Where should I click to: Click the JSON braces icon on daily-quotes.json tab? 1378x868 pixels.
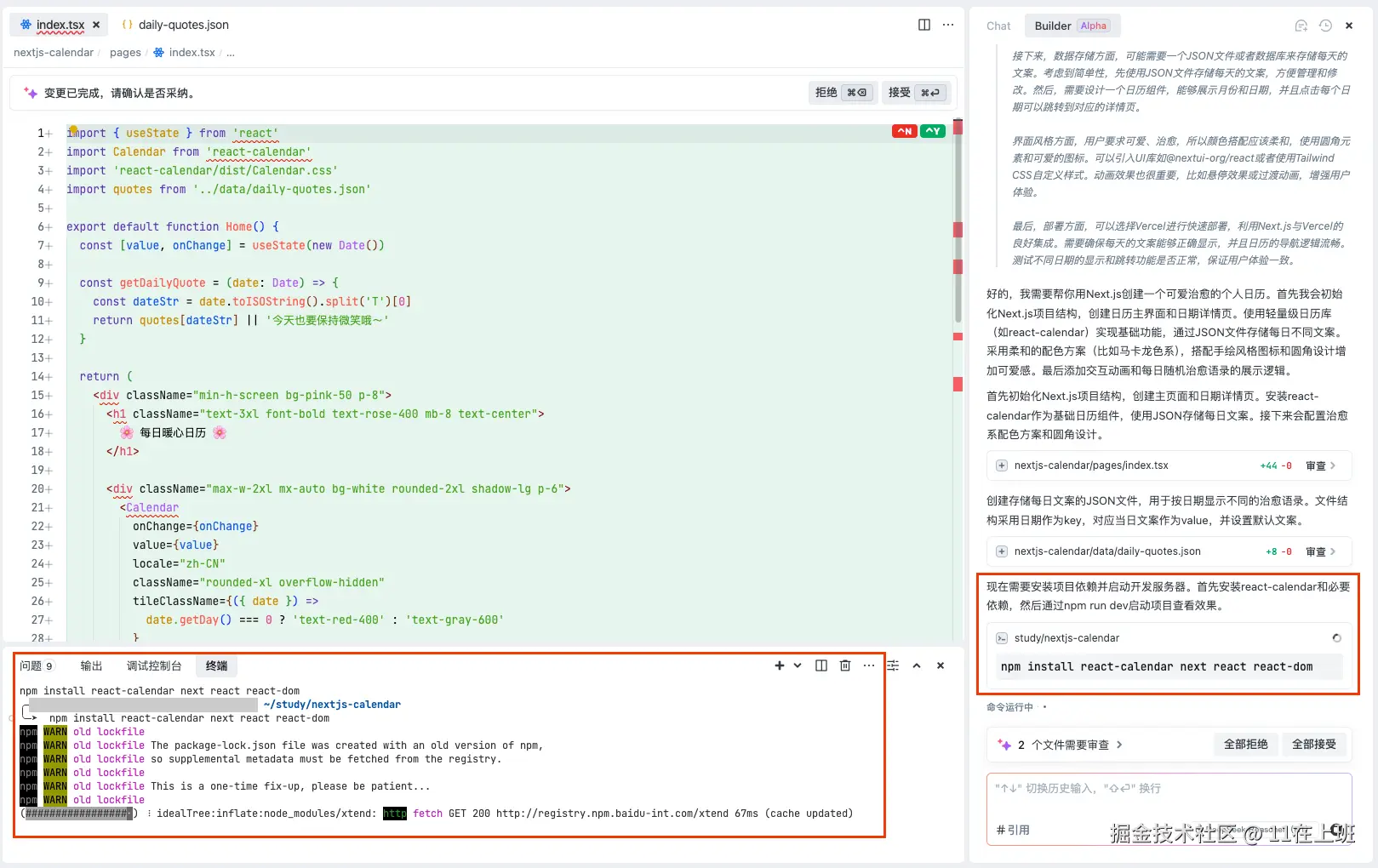pos(128,25)
